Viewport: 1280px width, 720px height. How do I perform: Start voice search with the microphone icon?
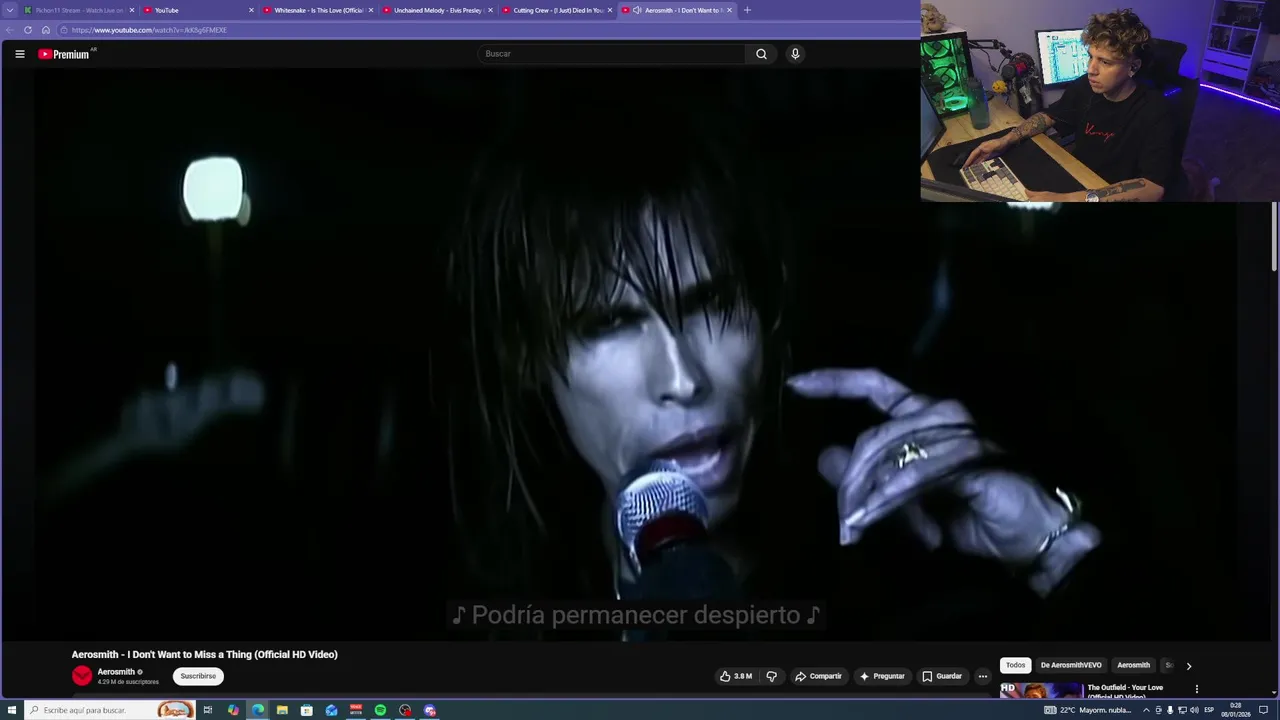tap(795, 54)
